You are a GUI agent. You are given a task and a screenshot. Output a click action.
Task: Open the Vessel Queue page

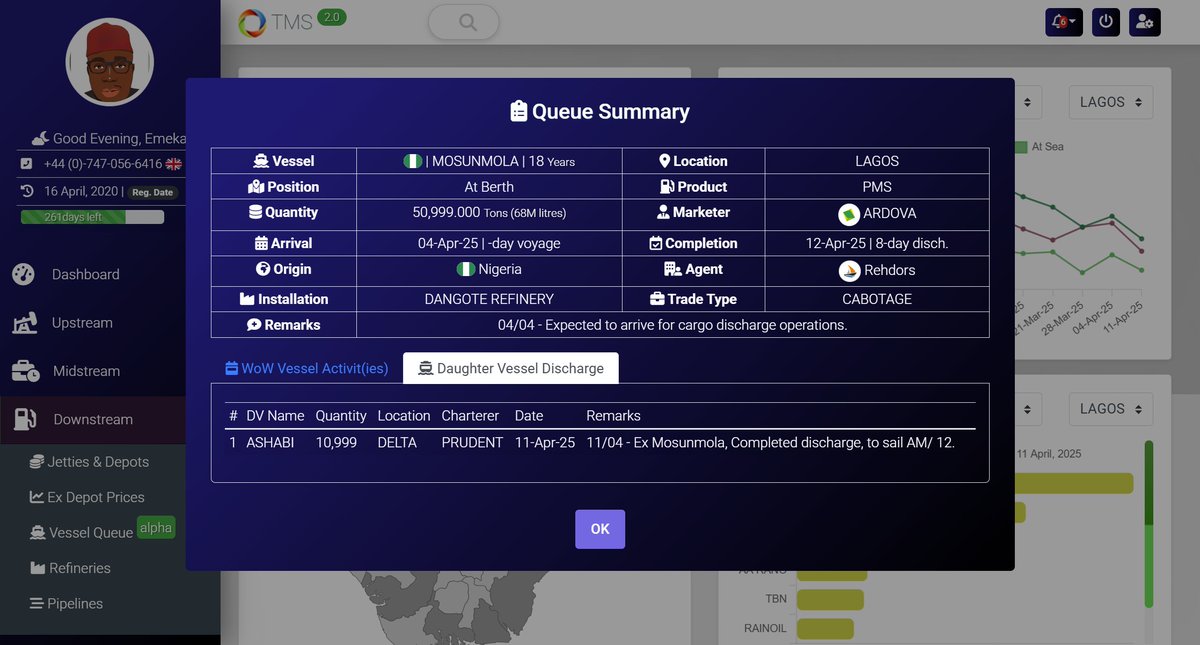click(x=91, y=532)
